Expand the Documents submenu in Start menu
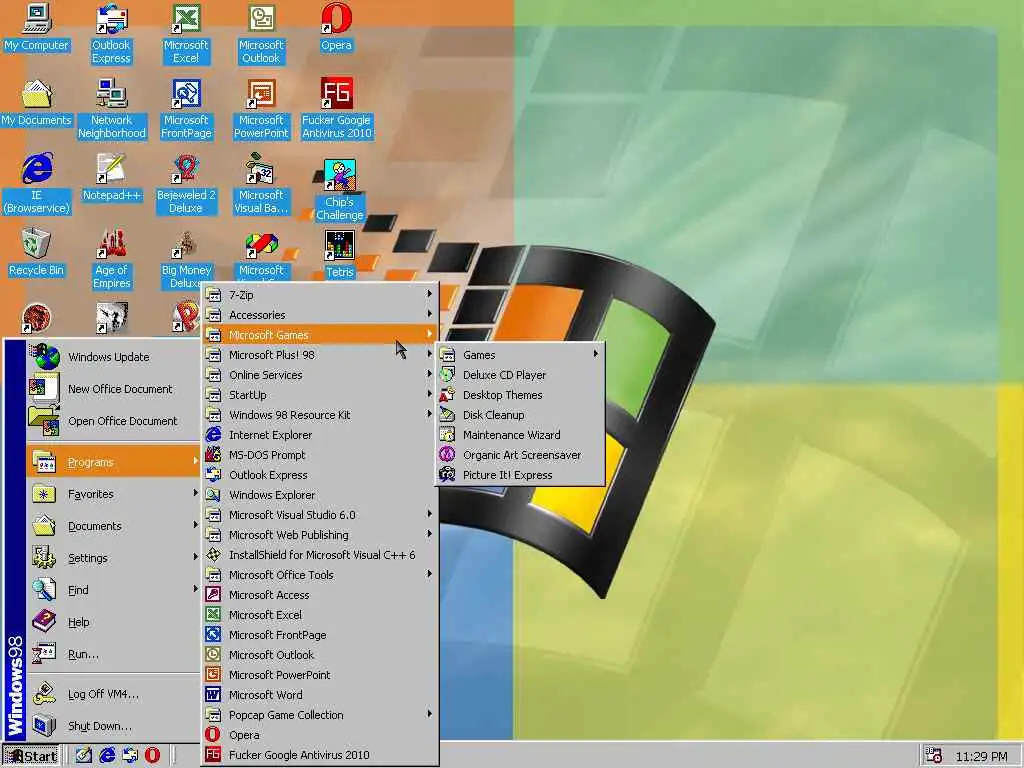This screenshot has height=768, width=1024. tap(112, 526)
